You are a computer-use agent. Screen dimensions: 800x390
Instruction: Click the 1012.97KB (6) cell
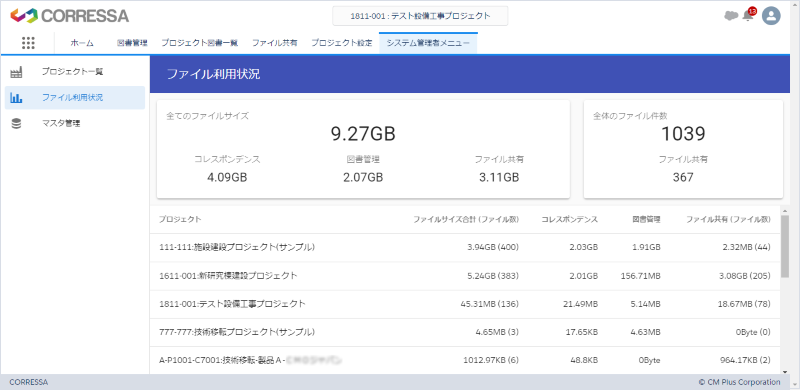click(491, 360)
